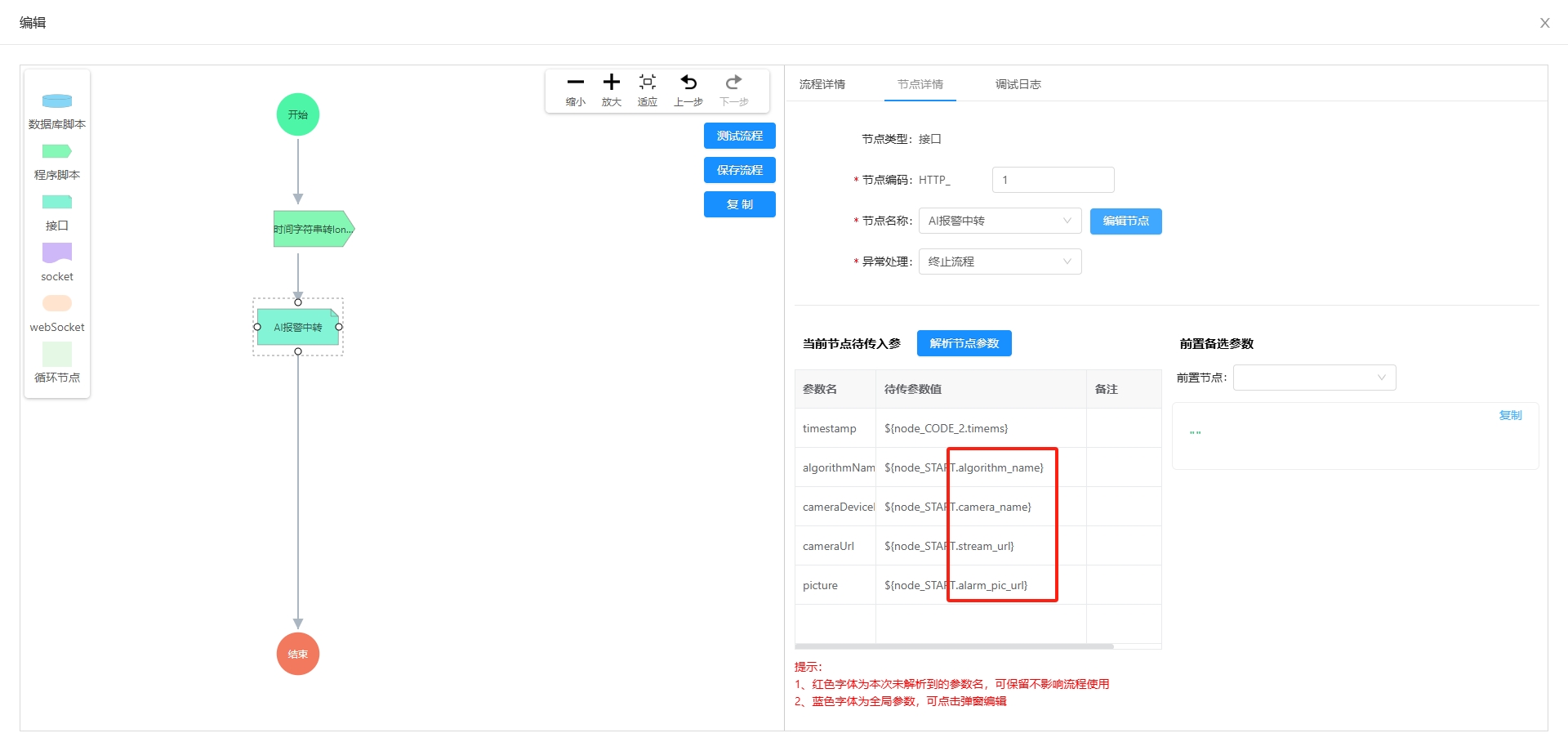Viewport: 1568px width, 751px height.
Task: Select the 接口 node shape in palette
Action: [57, 203]
